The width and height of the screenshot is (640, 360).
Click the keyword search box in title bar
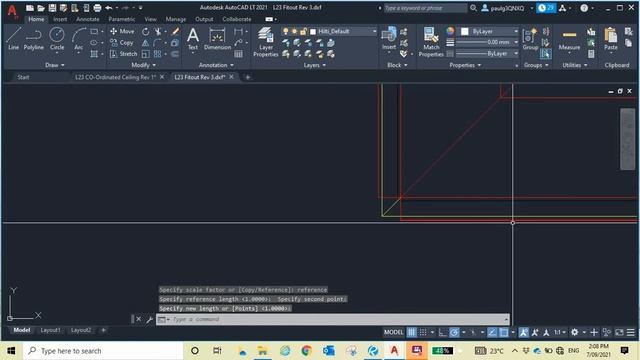pyautogui.click(x=425, y=8)
